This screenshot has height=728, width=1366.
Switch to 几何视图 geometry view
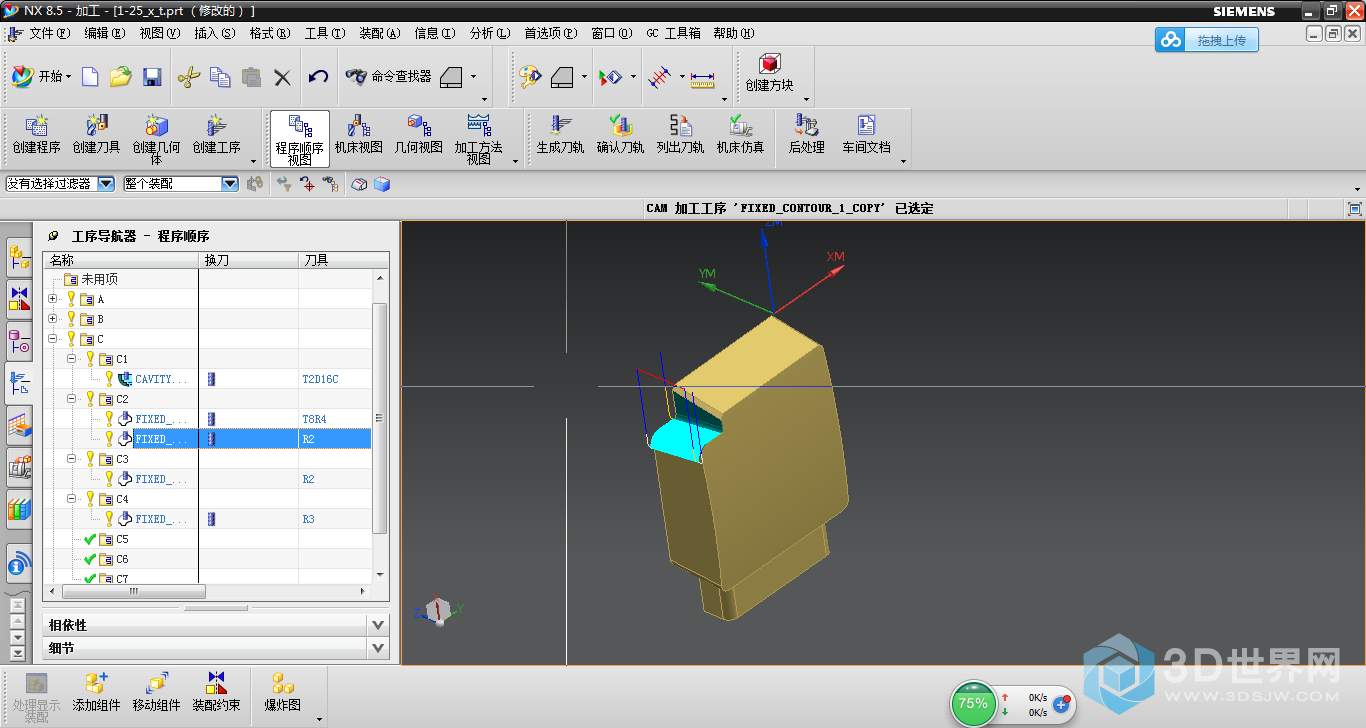point(419,135)
